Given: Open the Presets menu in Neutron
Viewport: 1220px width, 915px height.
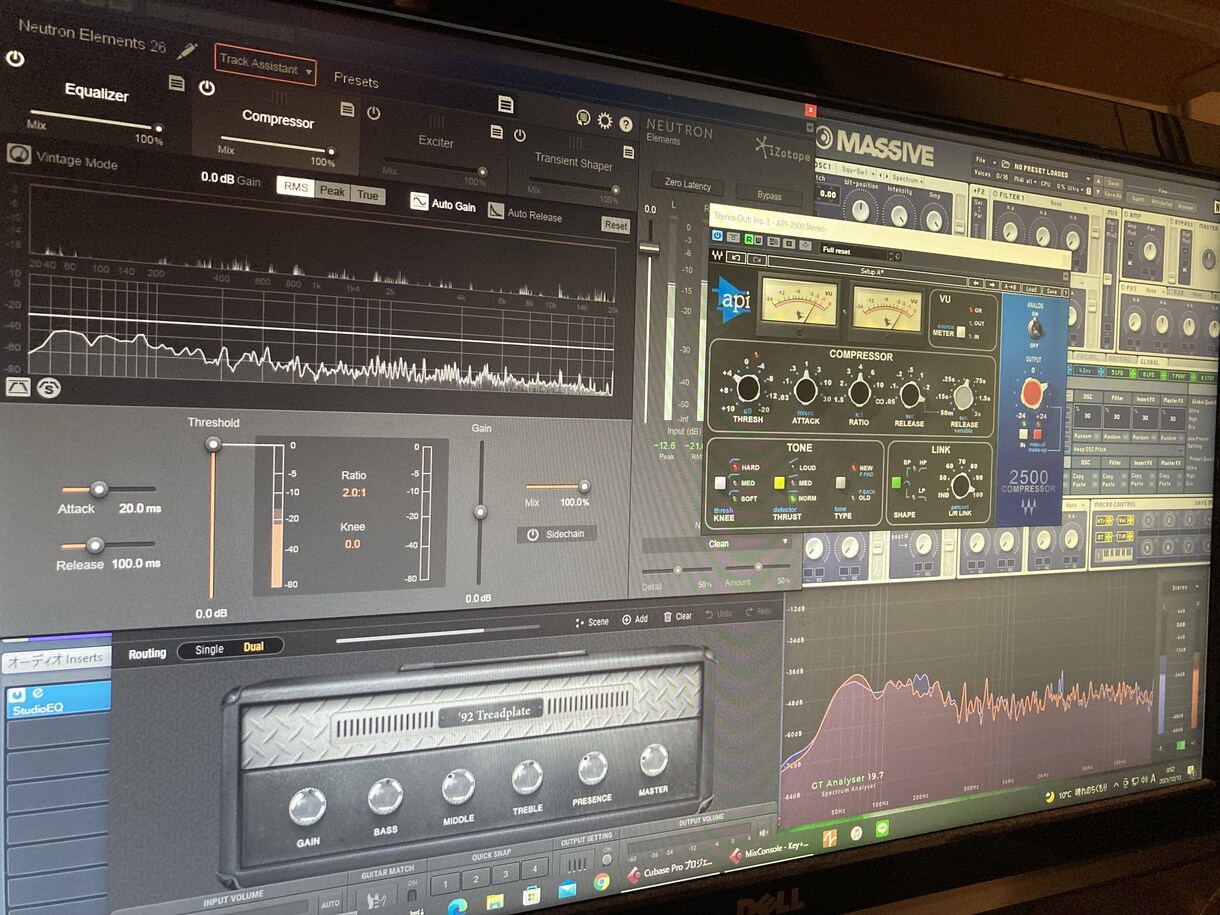Looking at the screenshot, I should pos(356,81).
